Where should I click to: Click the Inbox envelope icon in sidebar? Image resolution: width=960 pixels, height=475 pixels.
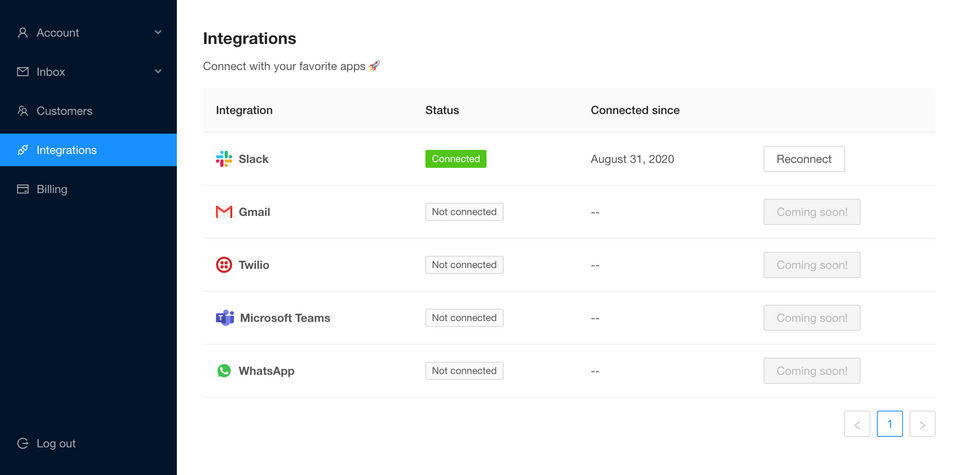tap(23, 72)
